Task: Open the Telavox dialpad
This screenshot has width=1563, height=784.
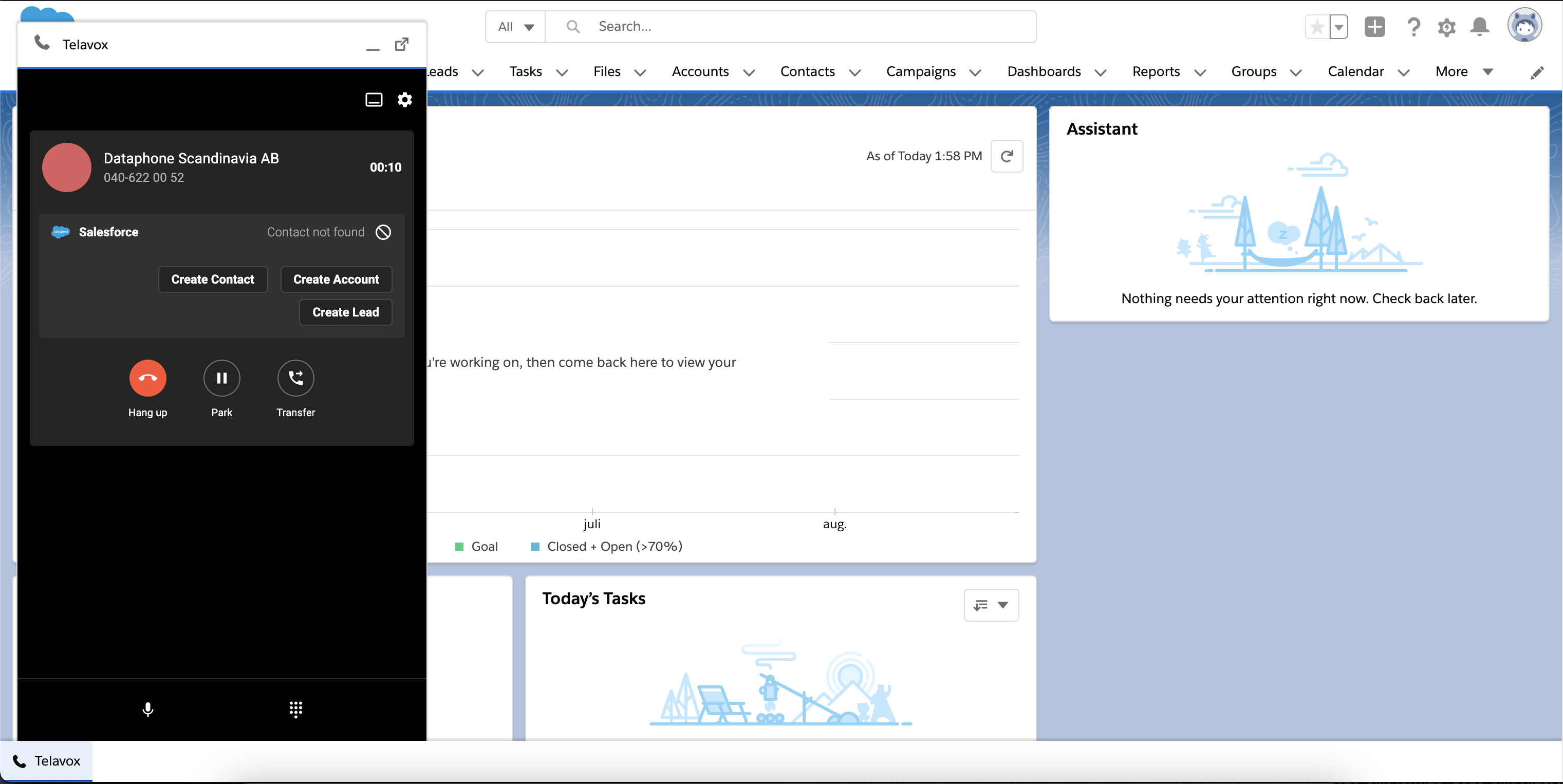Action: [x=295, y=710]
